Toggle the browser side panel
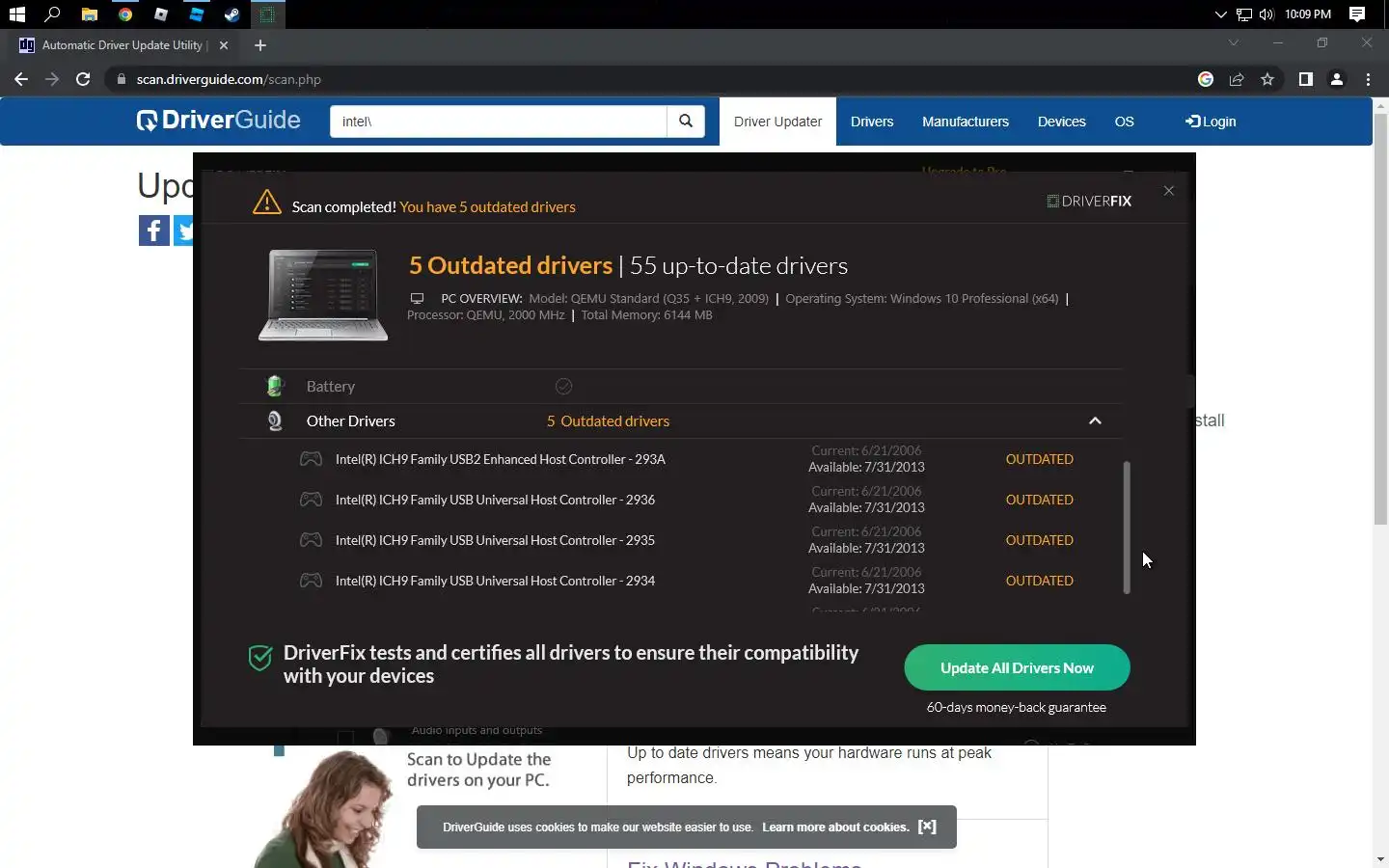Image resolution: width=1389 pixels, height=868 pixels. pyautogui.click(x=1305, y=79)
